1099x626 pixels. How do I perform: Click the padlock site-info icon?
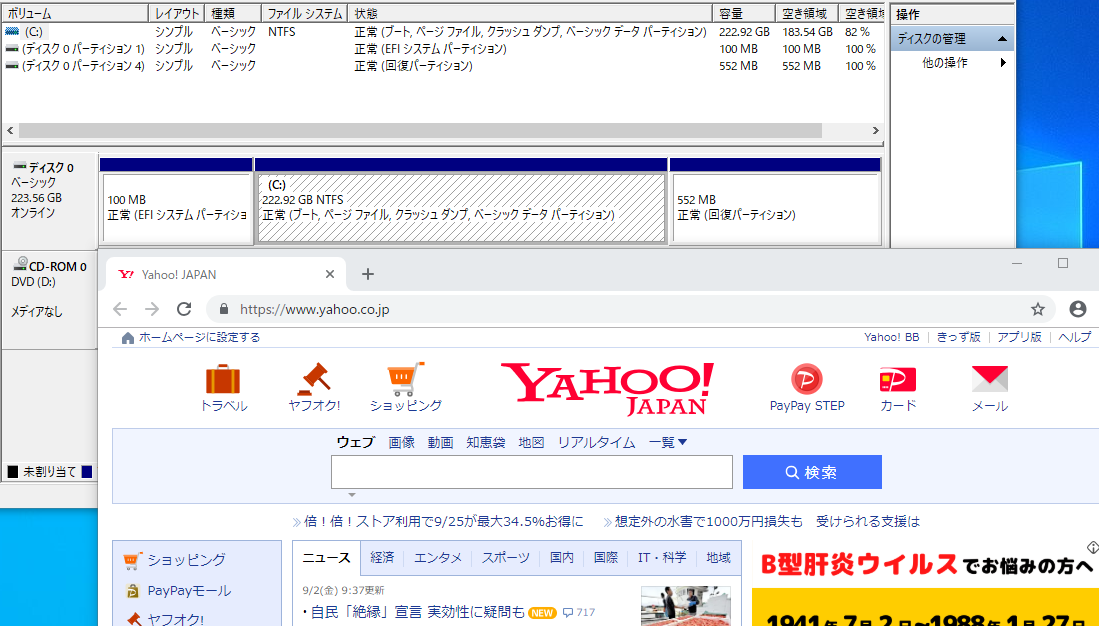pyautogui.click(x=224, y=309)
